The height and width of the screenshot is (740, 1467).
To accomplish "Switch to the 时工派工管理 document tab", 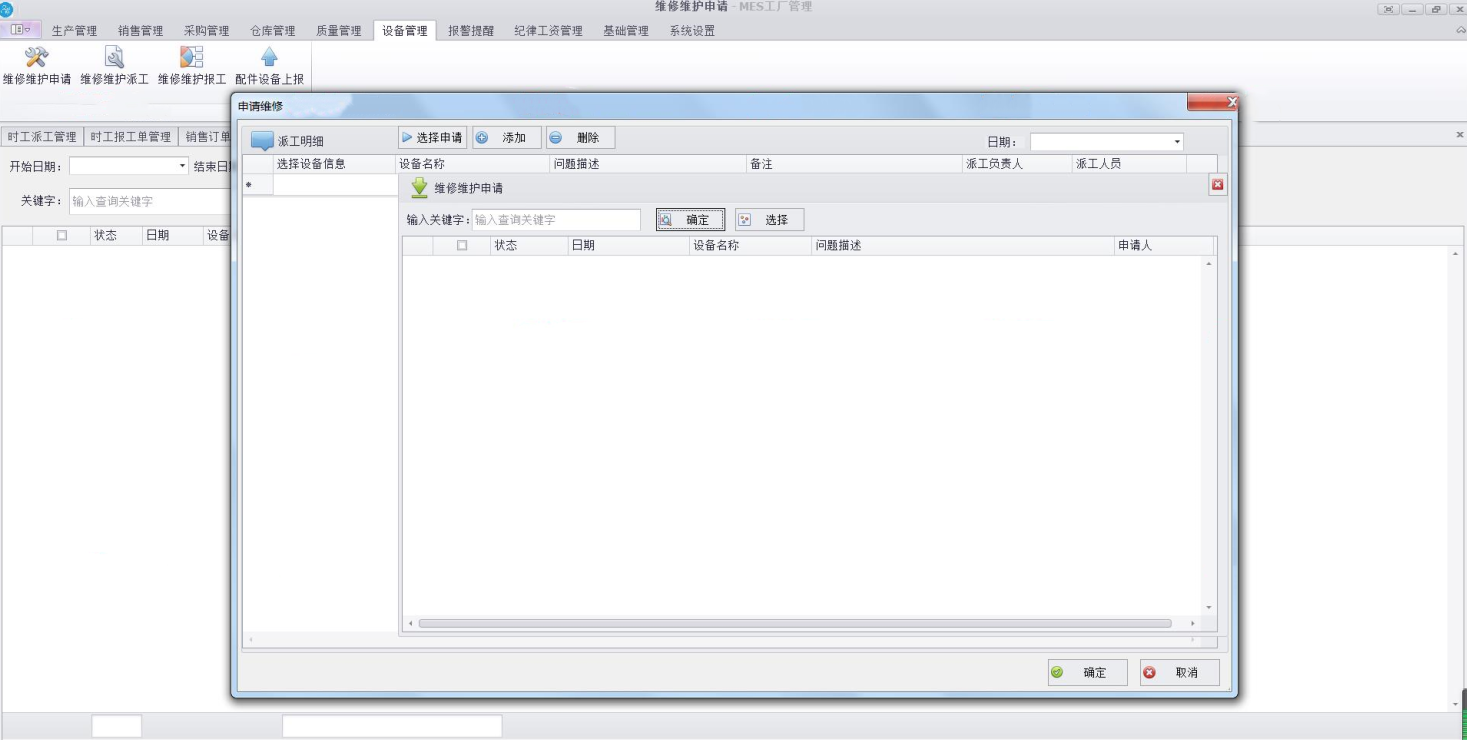I will (x=42, y=137).
